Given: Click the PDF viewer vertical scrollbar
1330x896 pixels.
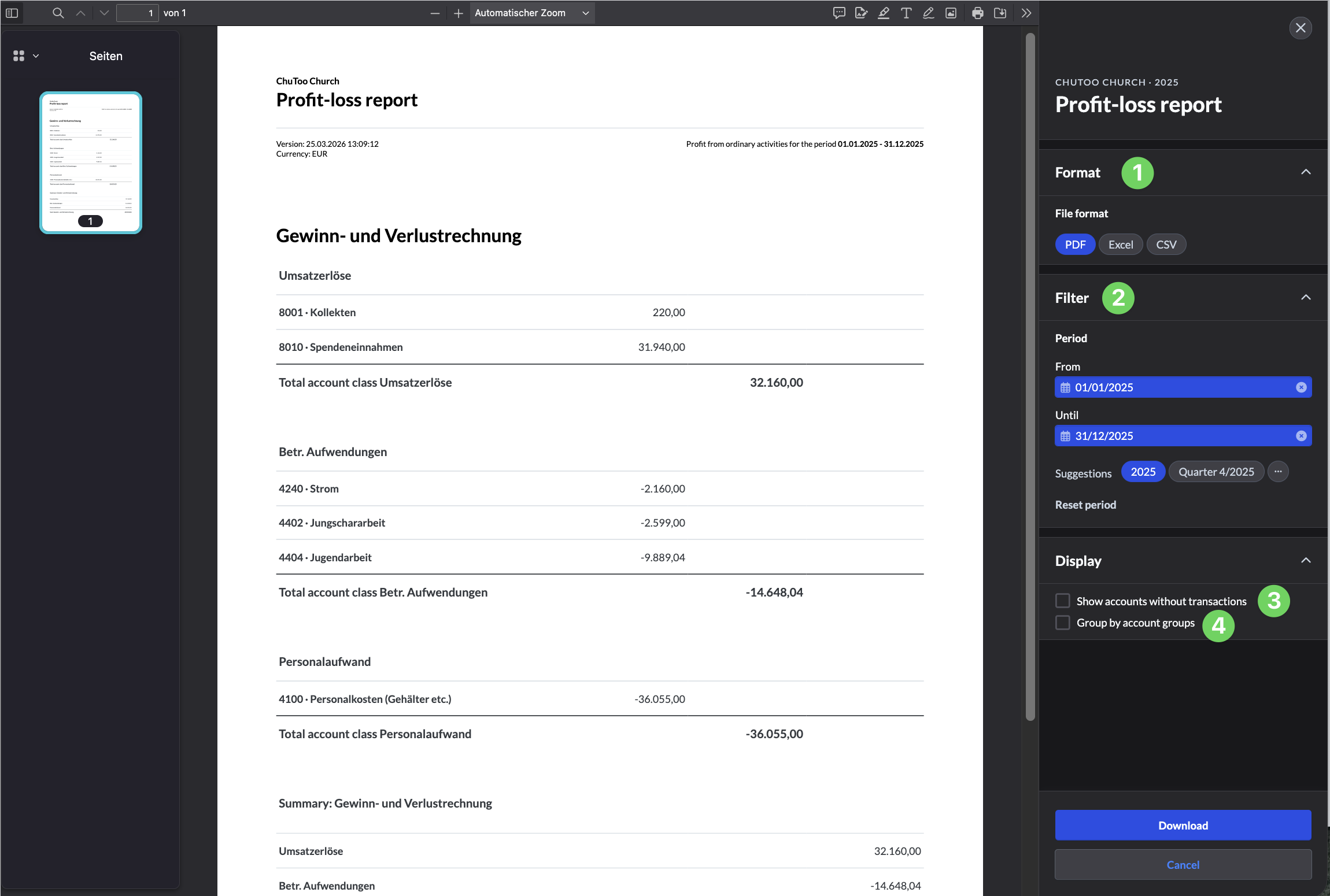Looking at the screenshot, I should coord(1030,376).
